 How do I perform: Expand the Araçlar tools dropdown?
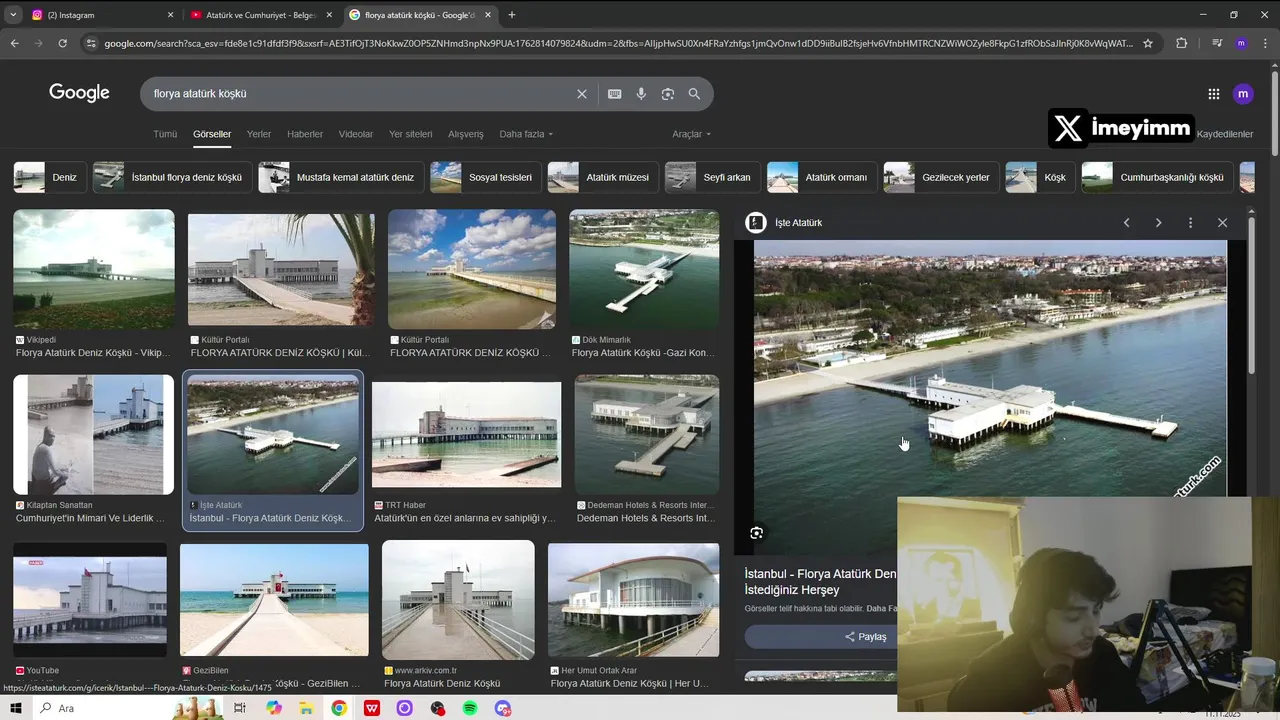(691, 134)
